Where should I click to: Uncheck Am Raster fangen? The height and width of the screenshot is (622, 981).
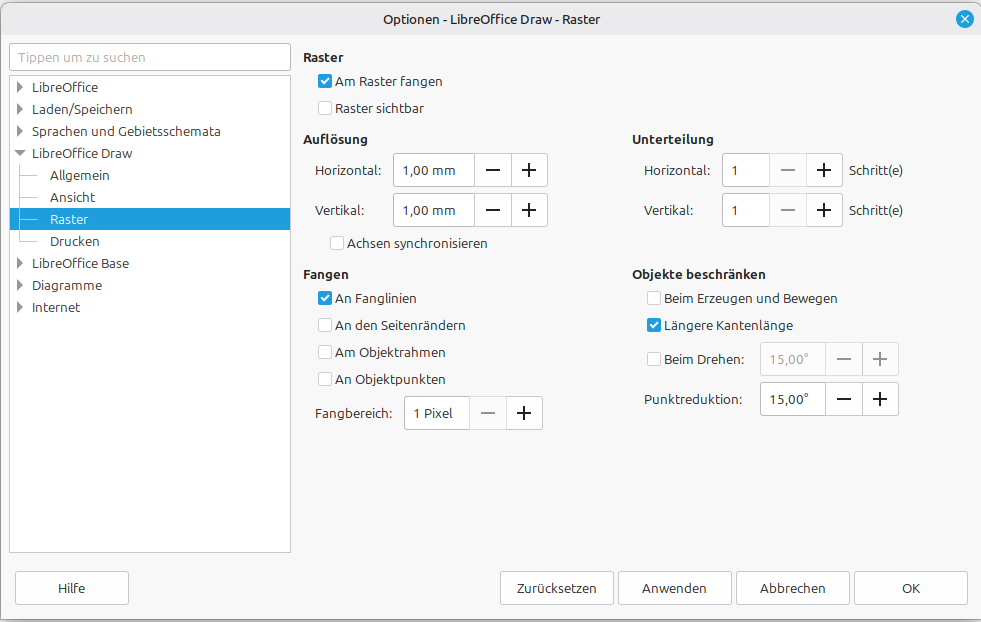click(x=325, y=81)
